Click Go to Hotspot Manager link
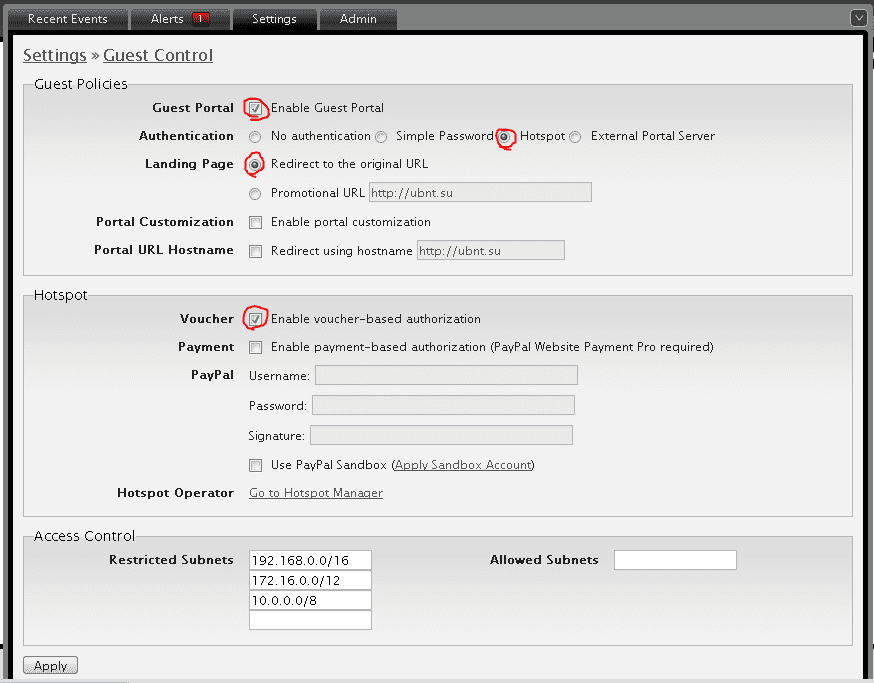The height and width of the screenshot is (683, 874). [316, 493]
